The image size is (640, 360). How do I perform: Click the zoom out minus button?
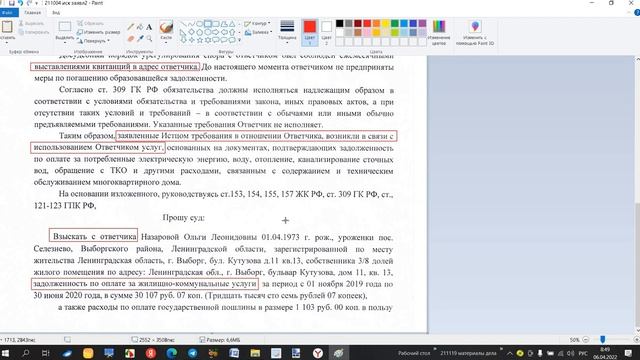coord(586,340)
